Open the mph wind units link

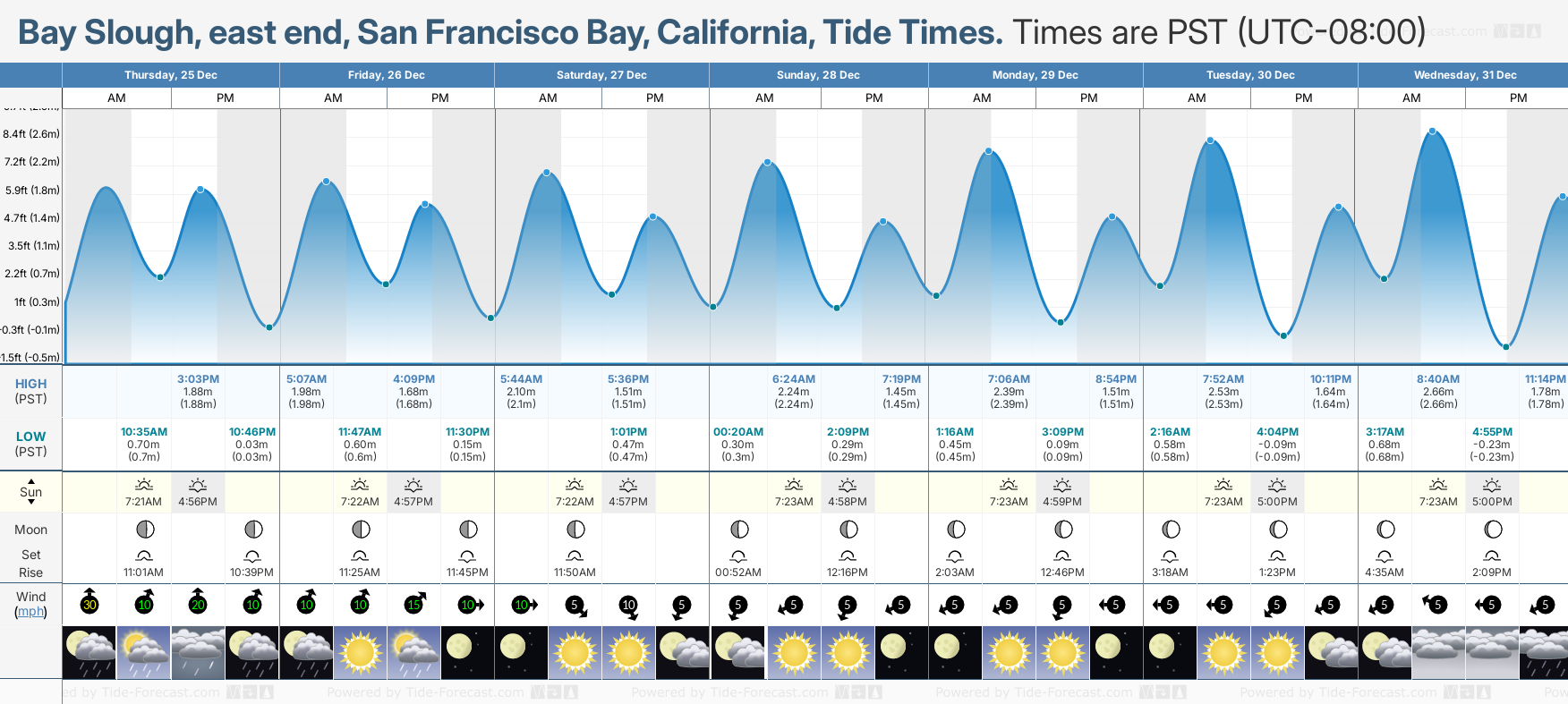[31, 611]
